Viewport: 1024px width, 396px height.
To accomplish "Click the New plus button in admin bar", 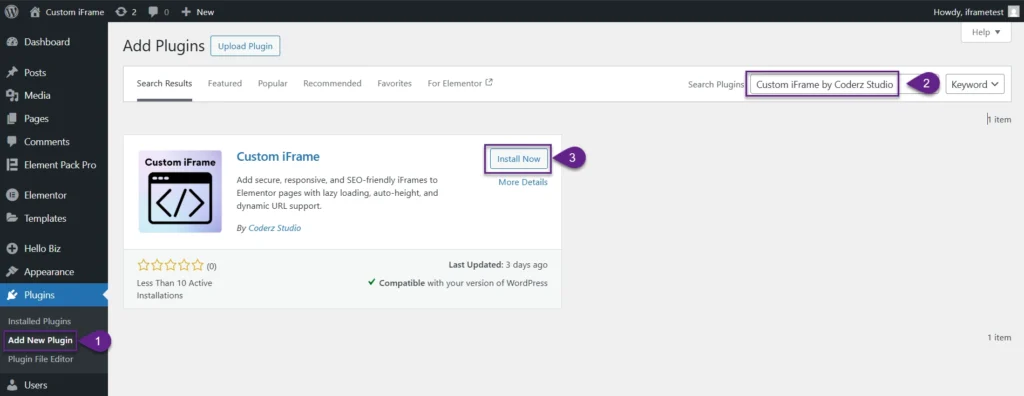I will (197, 12).
